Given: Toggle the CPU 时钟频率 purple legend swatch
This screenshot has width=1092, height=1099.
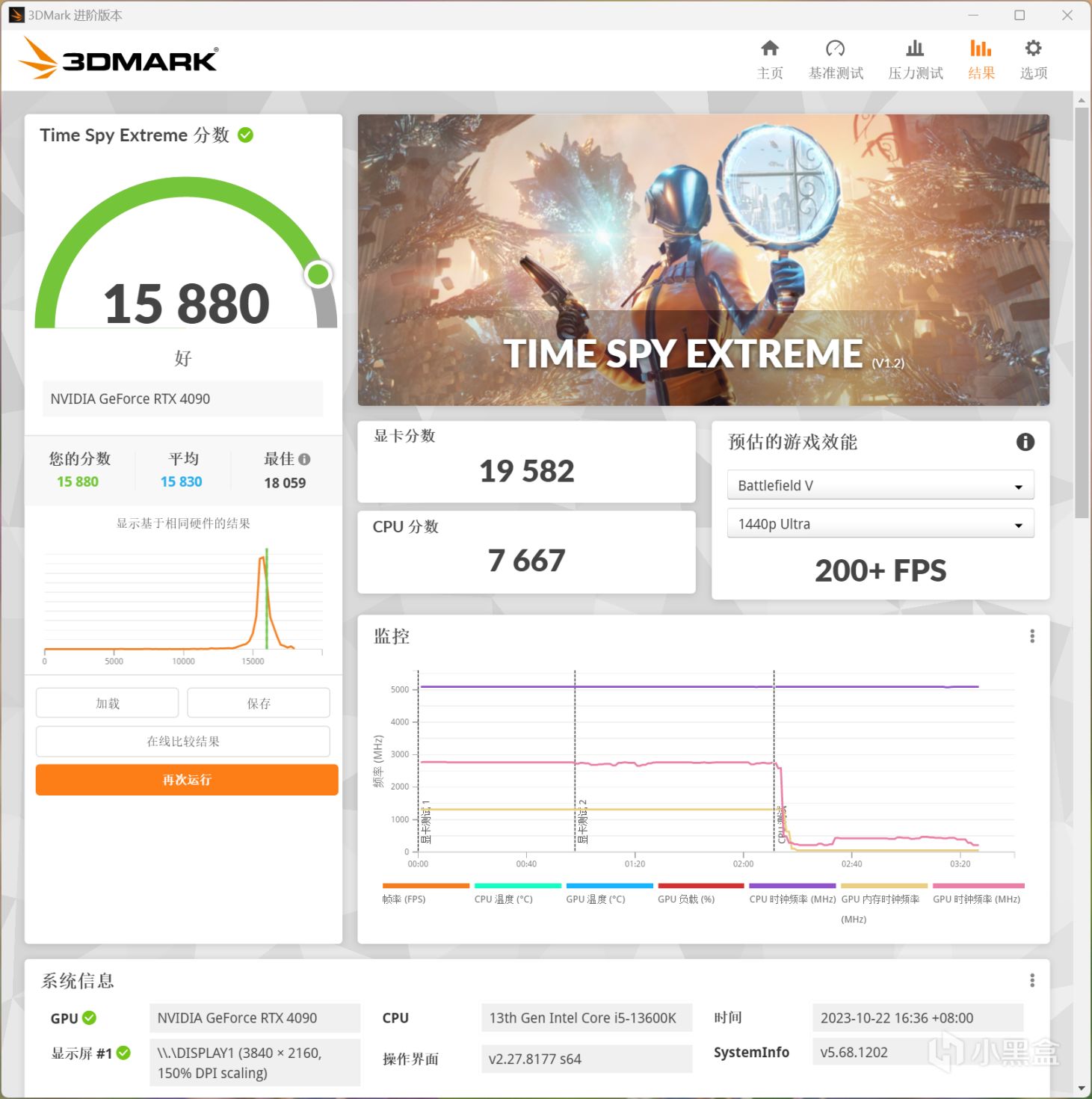Looking at the screenshot, I should pyautogui.click(x=792, y=886).
